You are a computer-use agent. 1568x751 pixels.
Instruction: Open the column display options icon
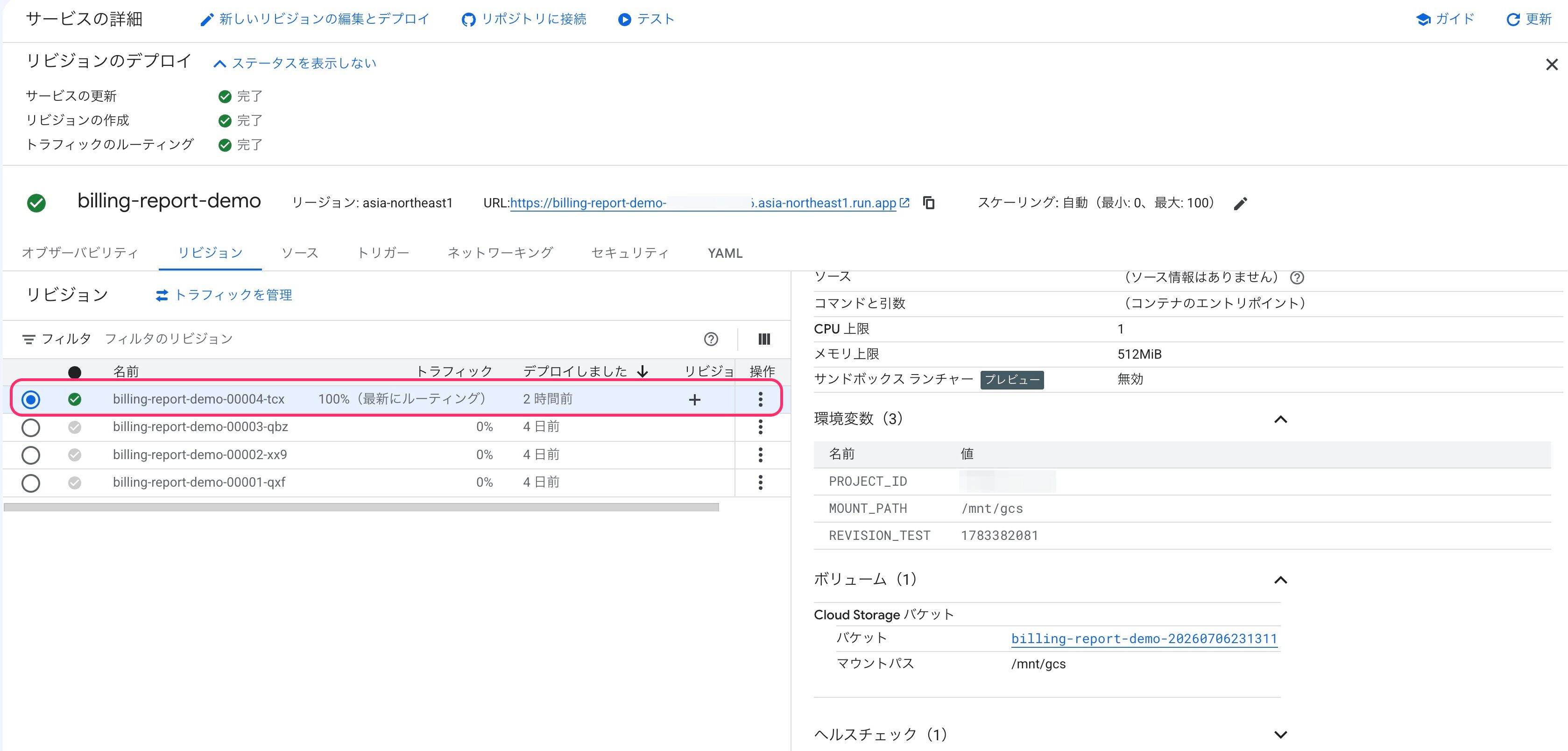764,339
